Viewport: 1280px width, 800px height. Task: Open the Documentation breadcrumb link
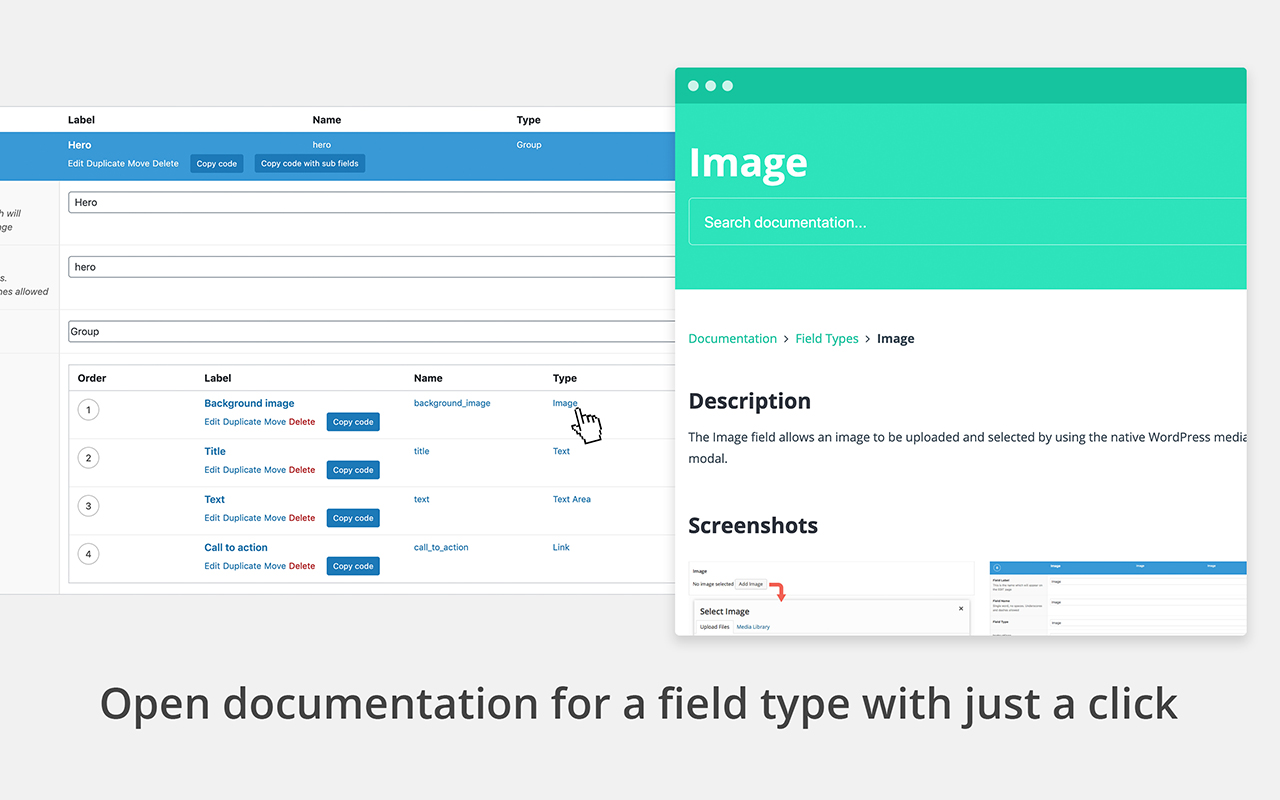732,338
